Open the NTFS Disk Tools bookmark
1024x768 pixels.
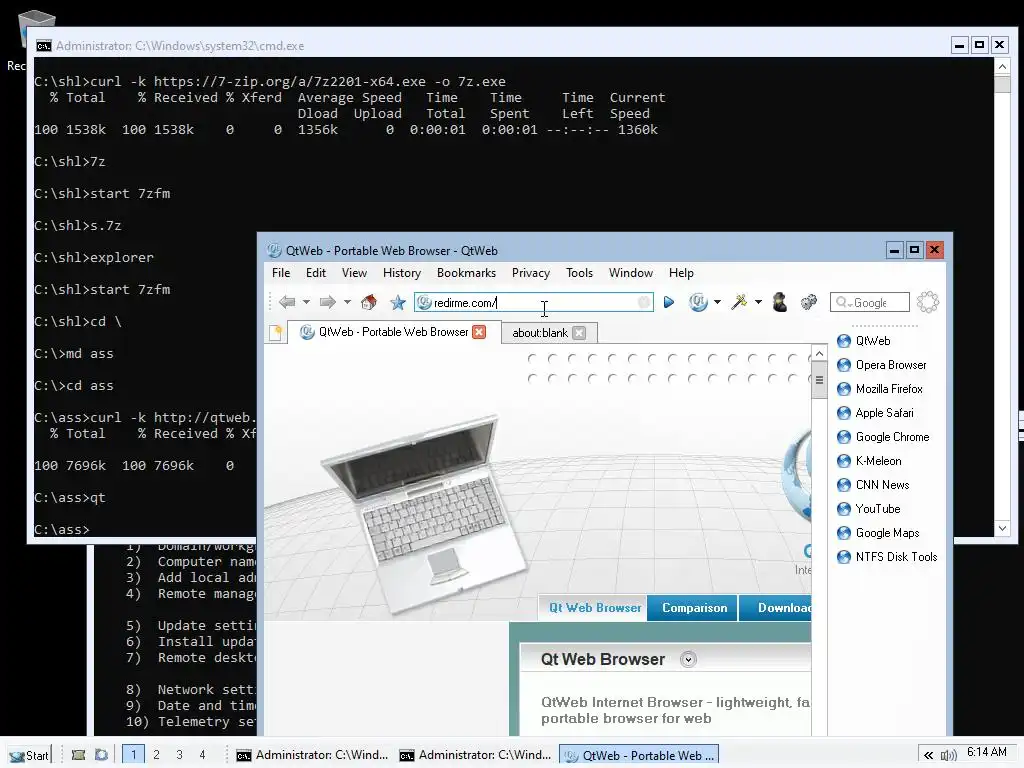(887, 557)
